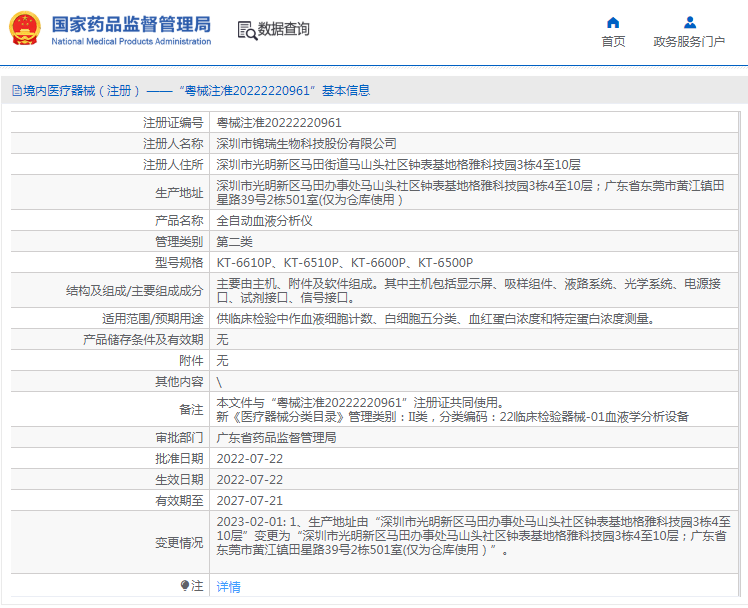The width and height of the screenshot is (748, 608).
Task: Select the 新《医疗器械分类目录》 remark line
Action: click(x=453, y=417)
